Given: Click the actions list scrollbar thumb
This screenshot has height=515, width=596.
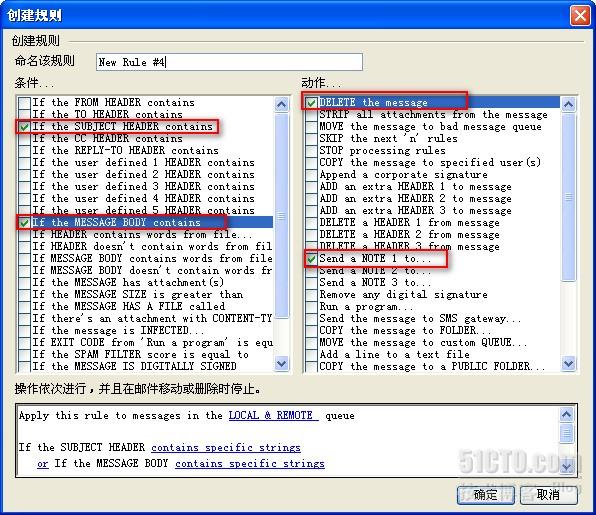Looking at the screenshot, I should [x=568, y=197].
